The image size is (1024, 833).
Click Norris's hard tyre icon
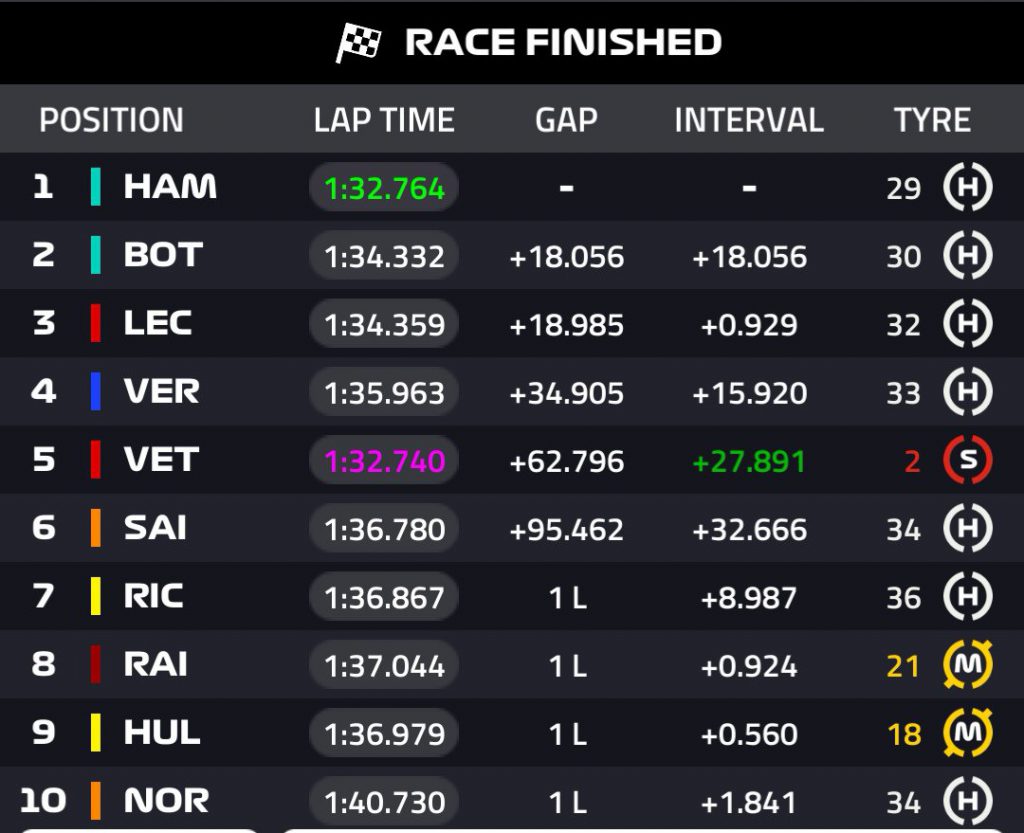pos(967,801)
